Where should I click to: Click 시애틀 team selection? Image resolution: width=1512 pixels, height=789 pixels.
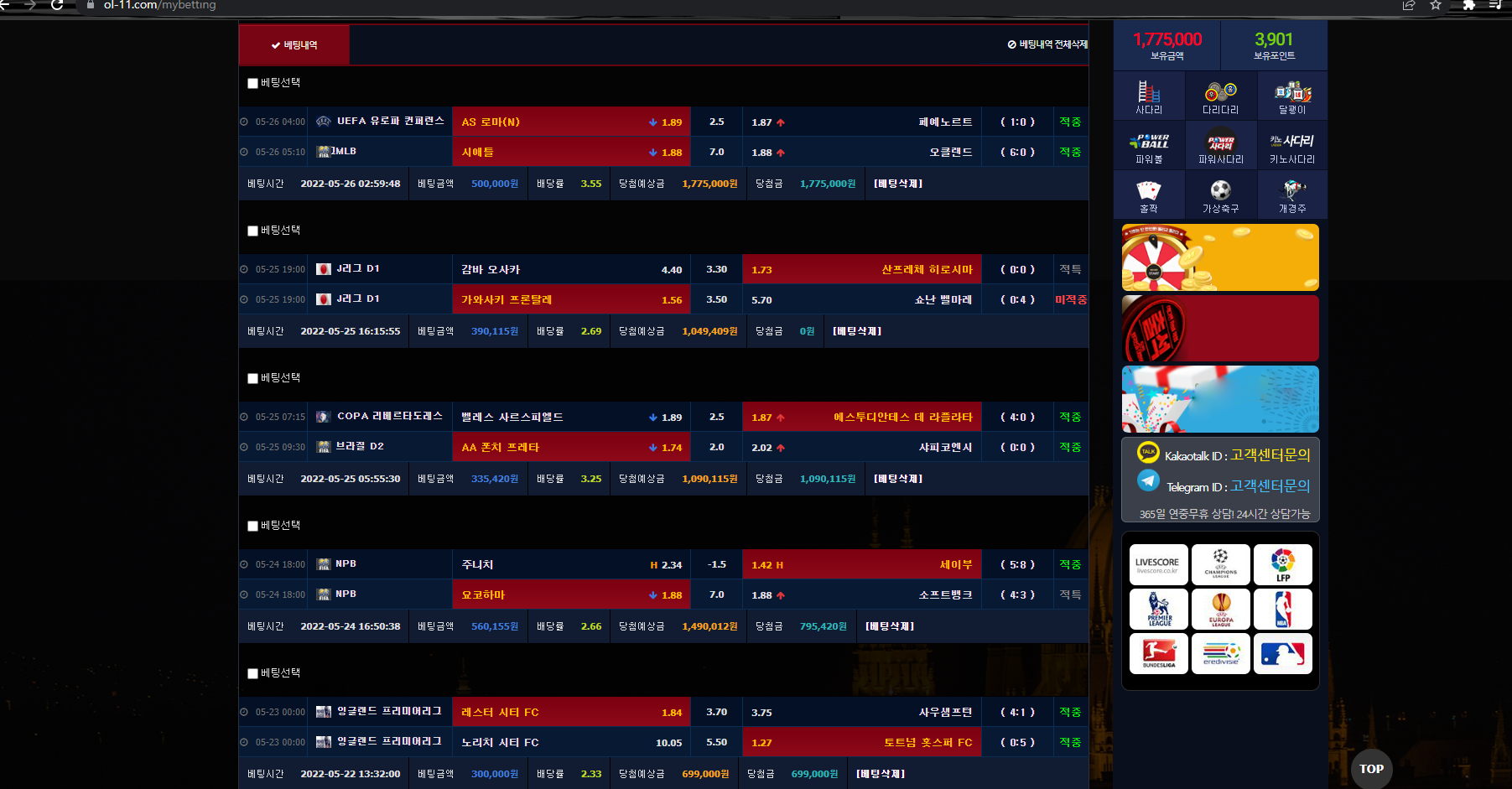click(x=571, y=152)
